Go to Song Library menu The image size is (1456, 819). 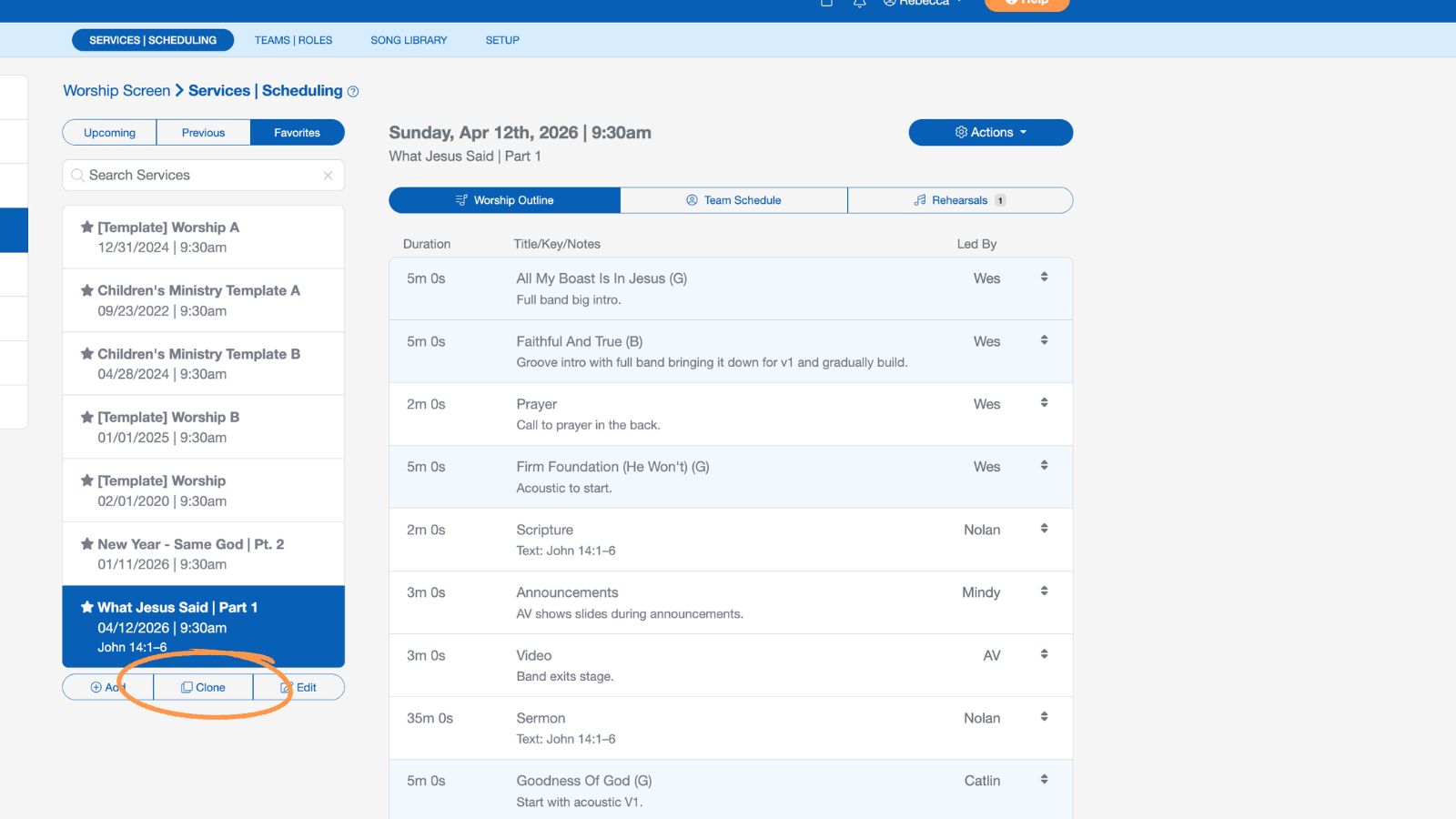coord(409,40)
